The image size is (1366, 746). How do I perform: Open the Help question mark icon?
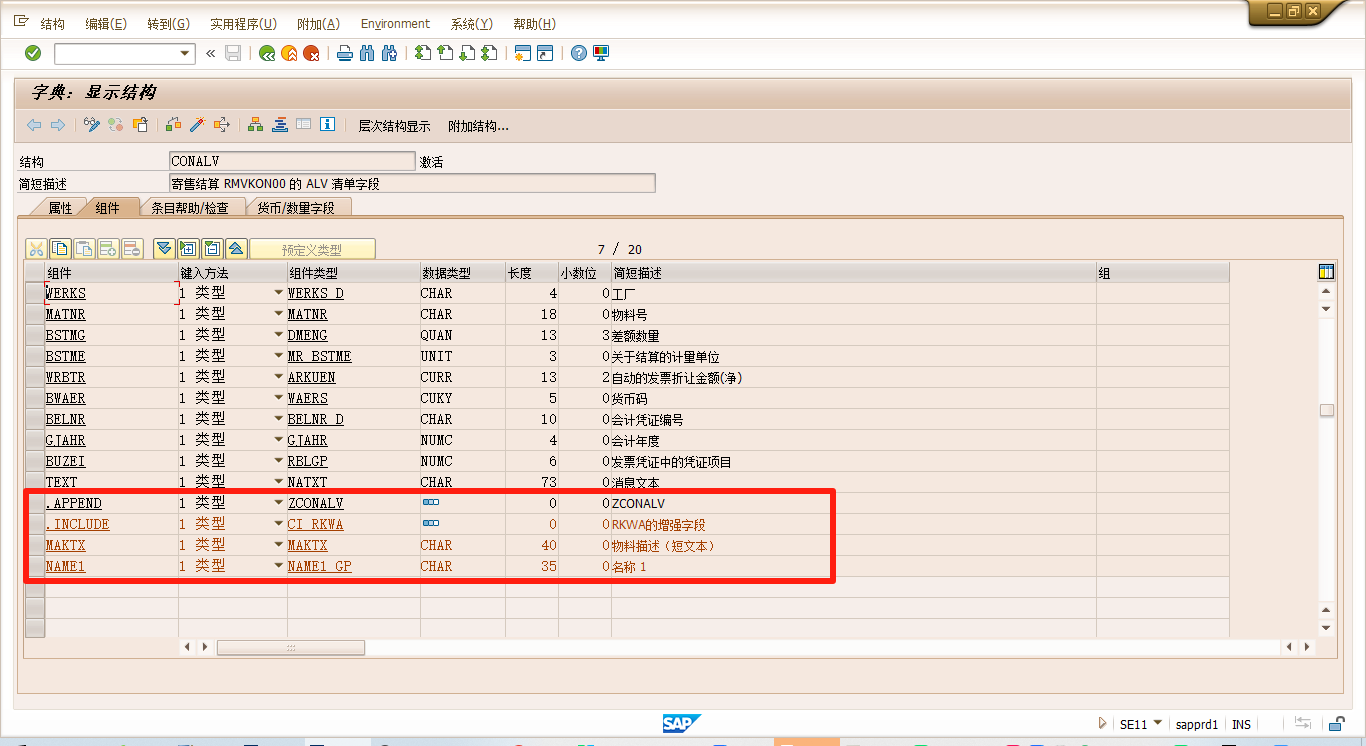click(x=580, y=53)
